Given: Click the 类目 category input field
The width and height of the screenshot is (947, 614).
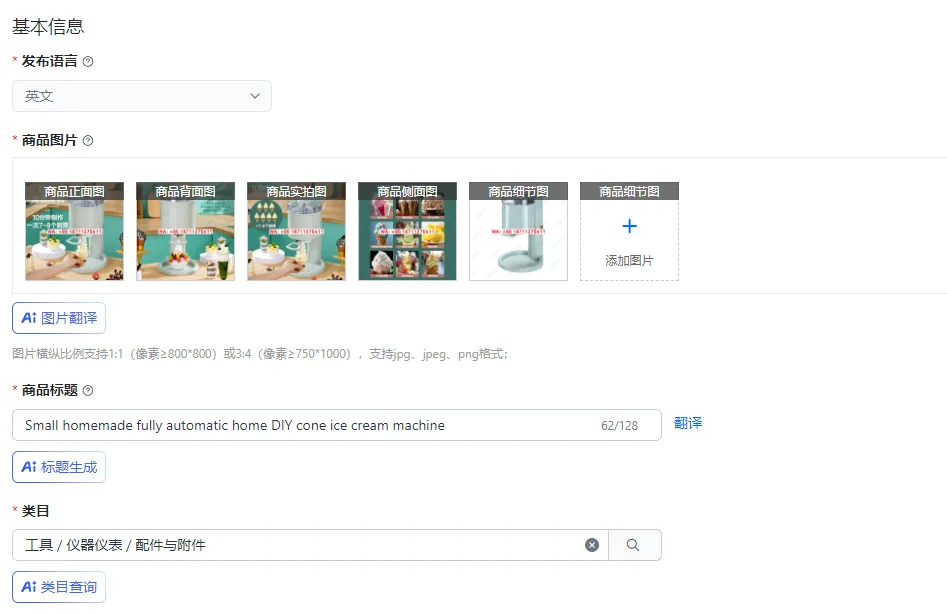Looking at the screenshot, I should (310, 545).
